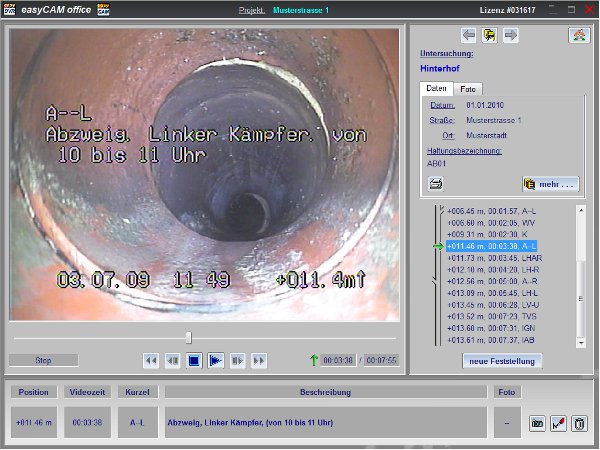Viewport: 600px width, 450px height.
Task: Click the fast forward button
Action: pyautogui.click(x=259, y=360)
